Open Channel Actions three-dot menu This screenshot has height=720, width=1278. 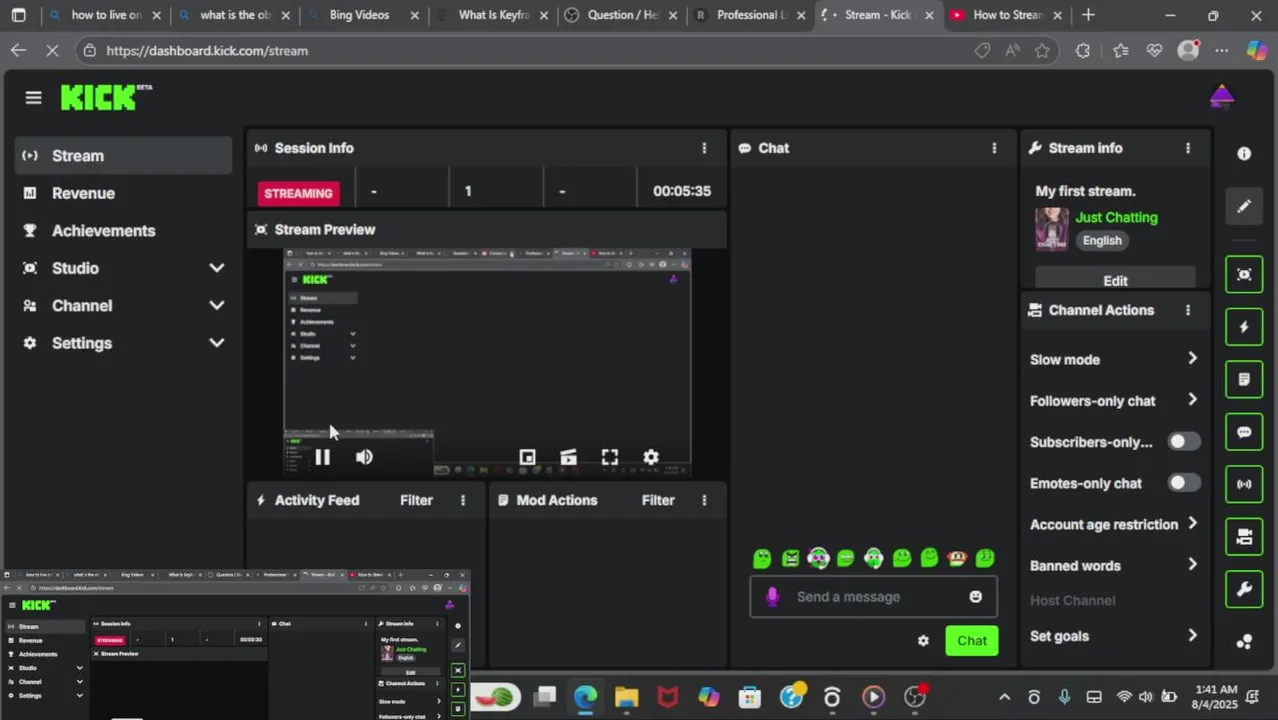[1188, 310]
